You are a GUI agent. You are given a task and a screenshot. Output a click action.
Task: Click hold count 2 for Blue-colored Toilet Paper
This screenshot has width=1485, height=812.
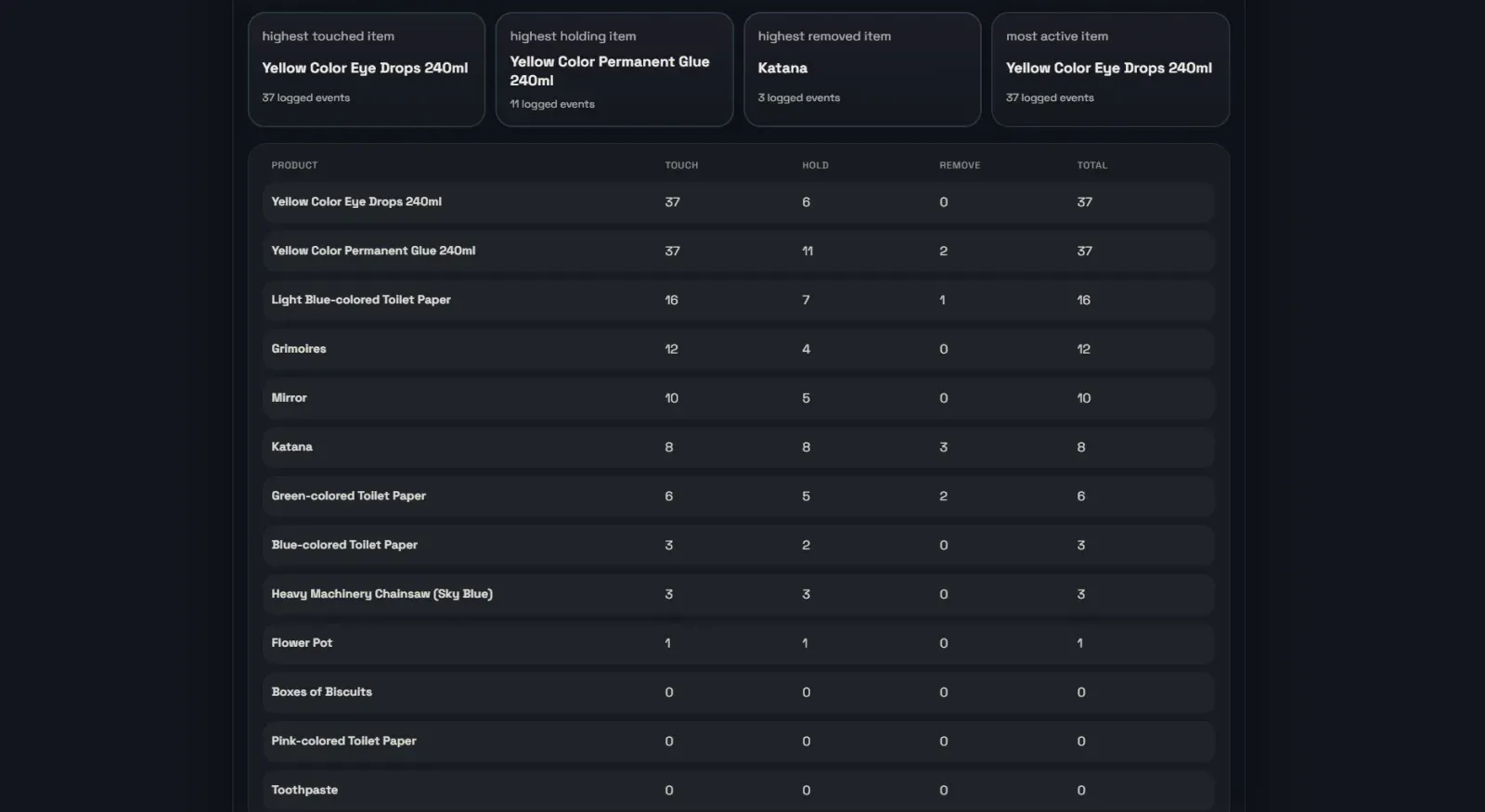806,546
